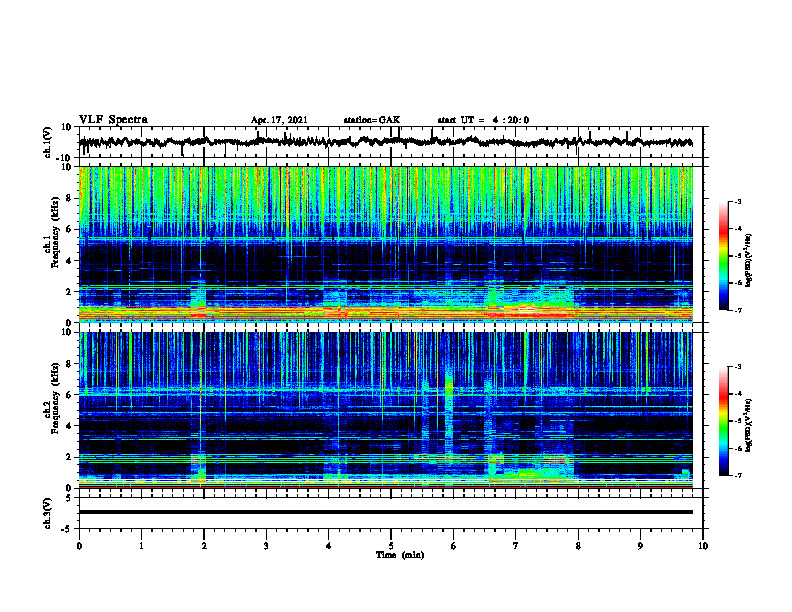Screen dimensions: 792x612
Task: Select the "Time (min)" axis title
Action: 400,555
